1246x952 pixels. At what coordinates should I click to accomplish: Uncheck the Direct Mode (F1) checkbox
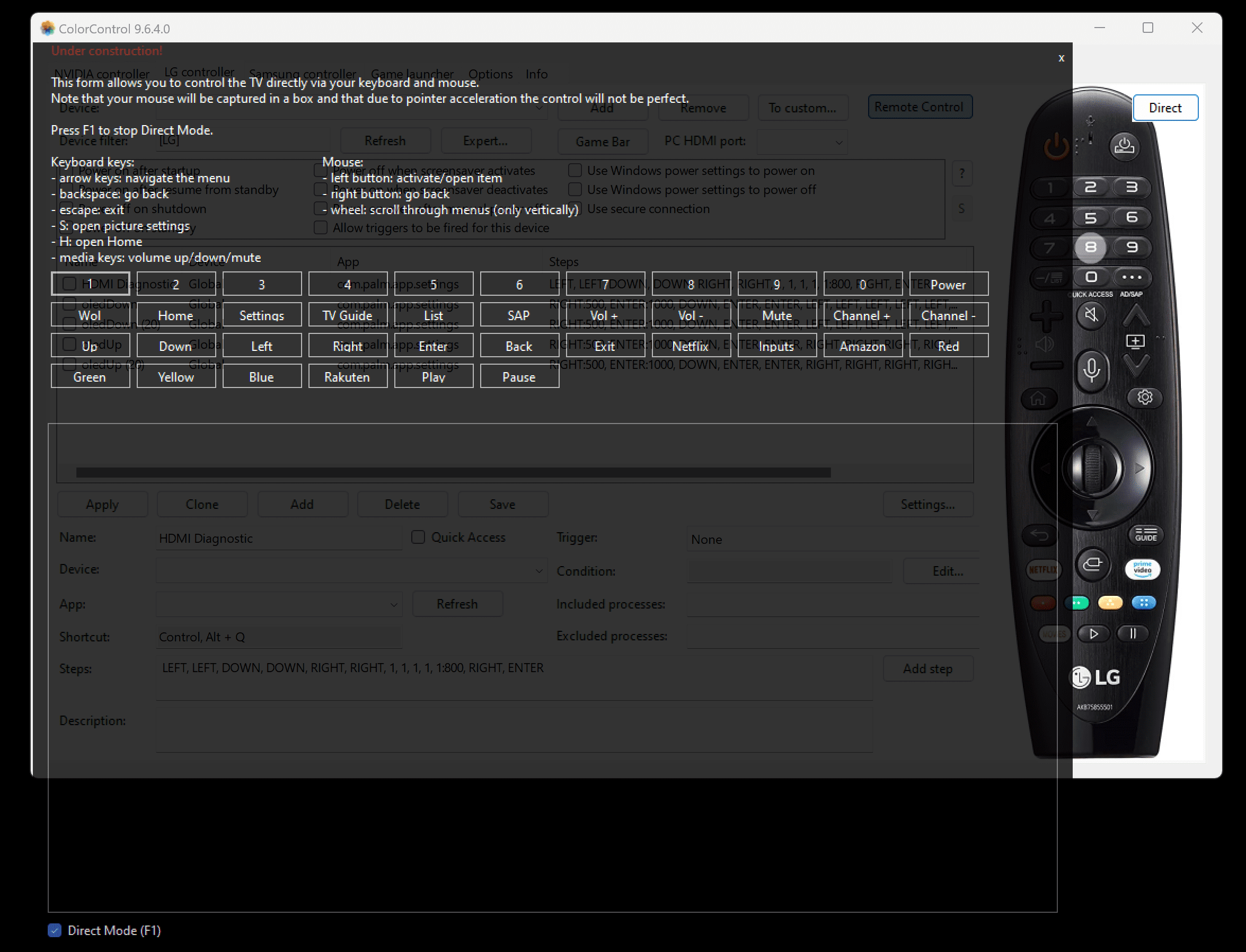55,930
